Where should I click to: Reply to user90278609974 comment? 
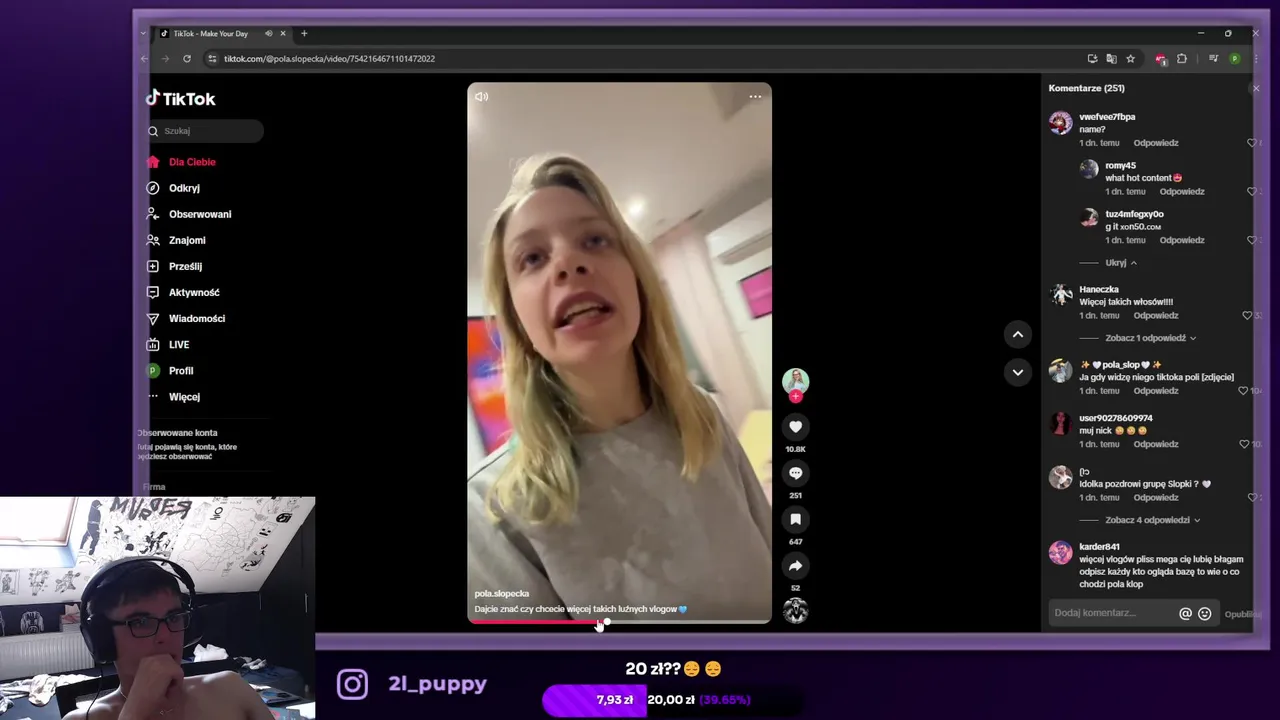click(x=1156, y=444)
